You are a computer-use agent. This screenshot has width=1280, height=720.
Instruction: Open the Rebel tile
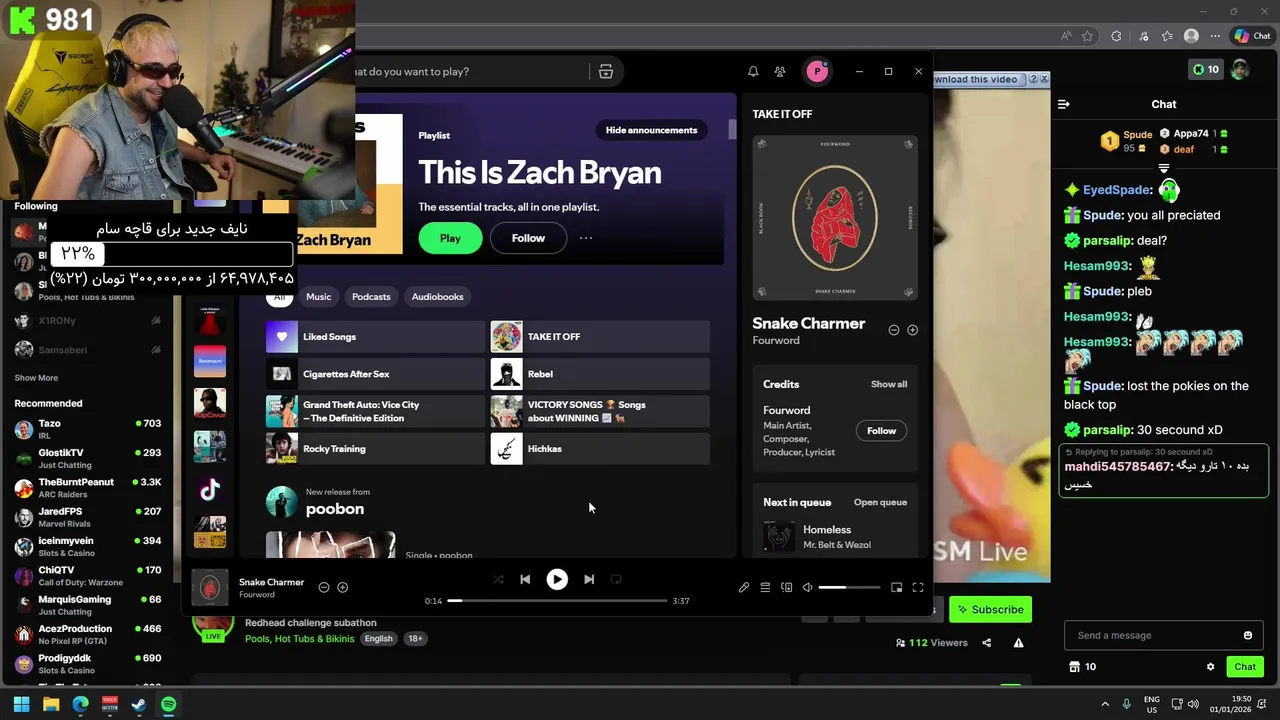tap(600, 374)
